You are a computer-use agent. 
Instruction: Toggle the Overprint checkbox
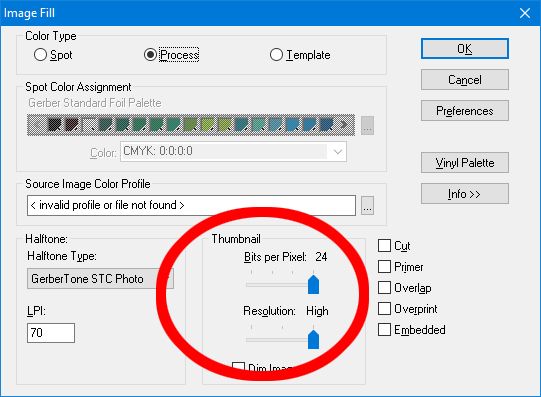coord(384,309)
